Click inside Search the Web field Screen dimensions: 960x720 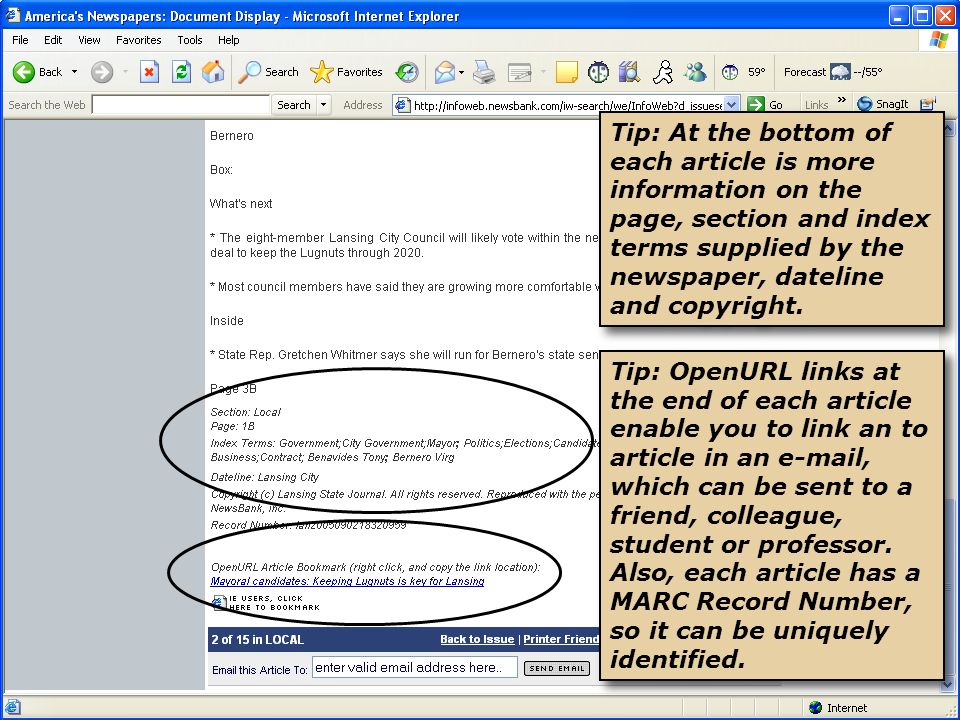pos(181,105)
